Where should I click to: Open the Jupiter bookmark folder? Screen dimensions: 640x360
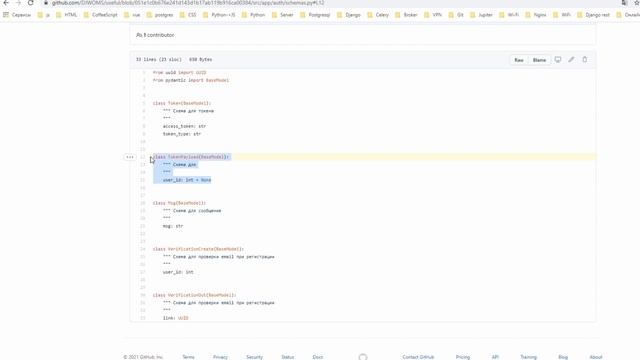pos(482,15)
